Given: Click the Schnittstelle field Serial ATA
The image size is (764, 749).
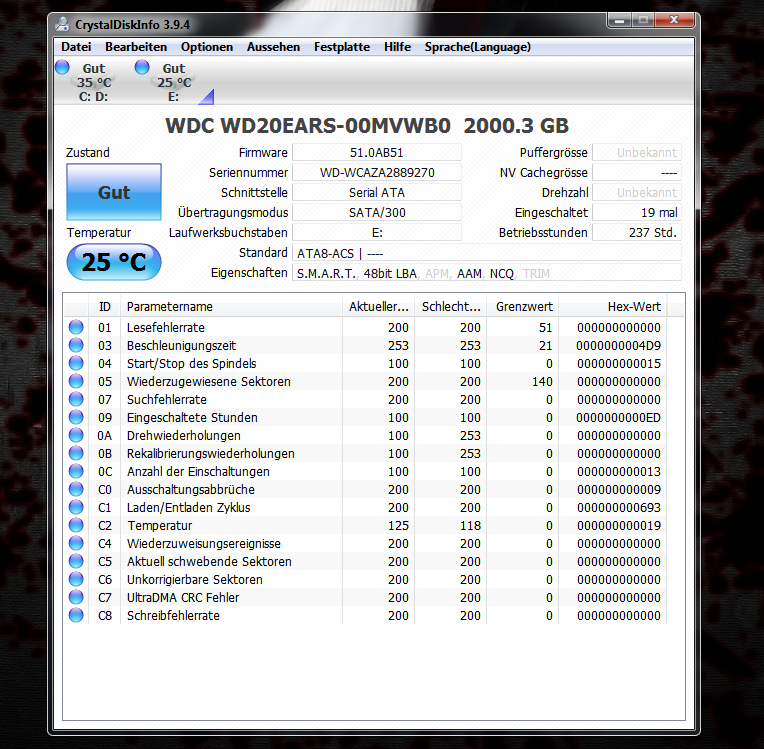Looking at the screenshot, I should pyautogui.click(x=377, y=192).
